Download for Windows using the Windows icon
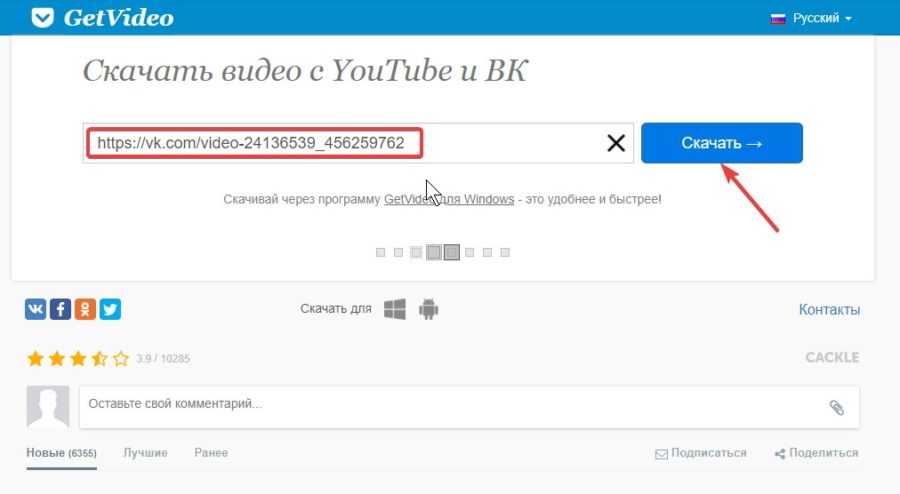This screenshot has width=900, height=494. point(395,309)
